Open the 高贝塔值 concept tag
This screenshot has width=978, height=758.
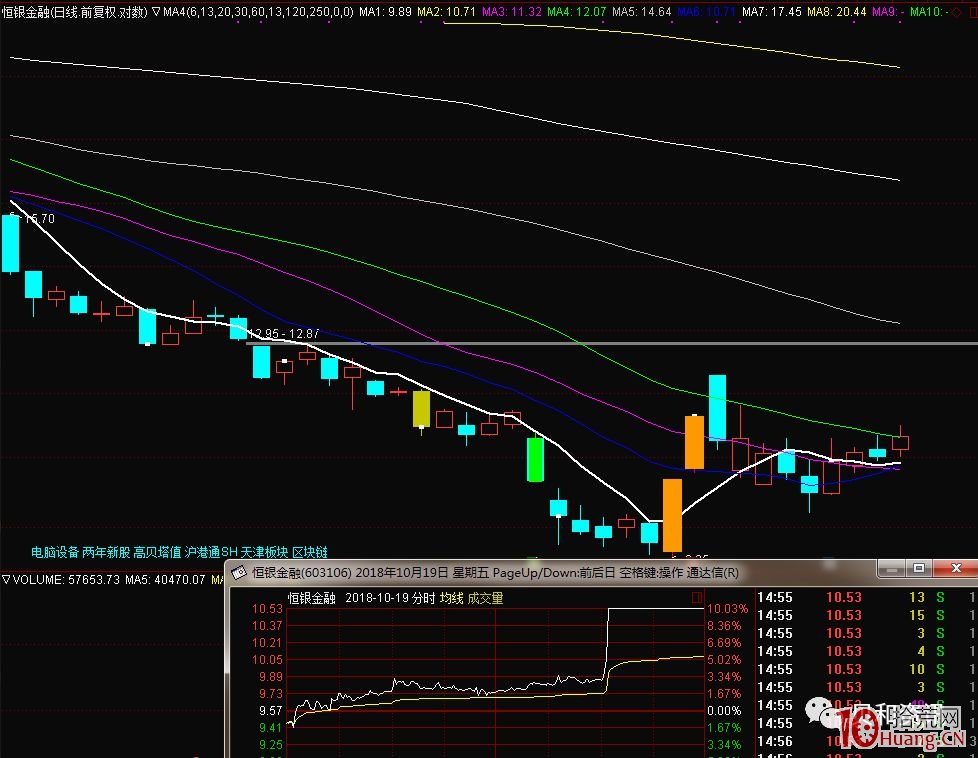pyautogui.click(x=157, y=552)
